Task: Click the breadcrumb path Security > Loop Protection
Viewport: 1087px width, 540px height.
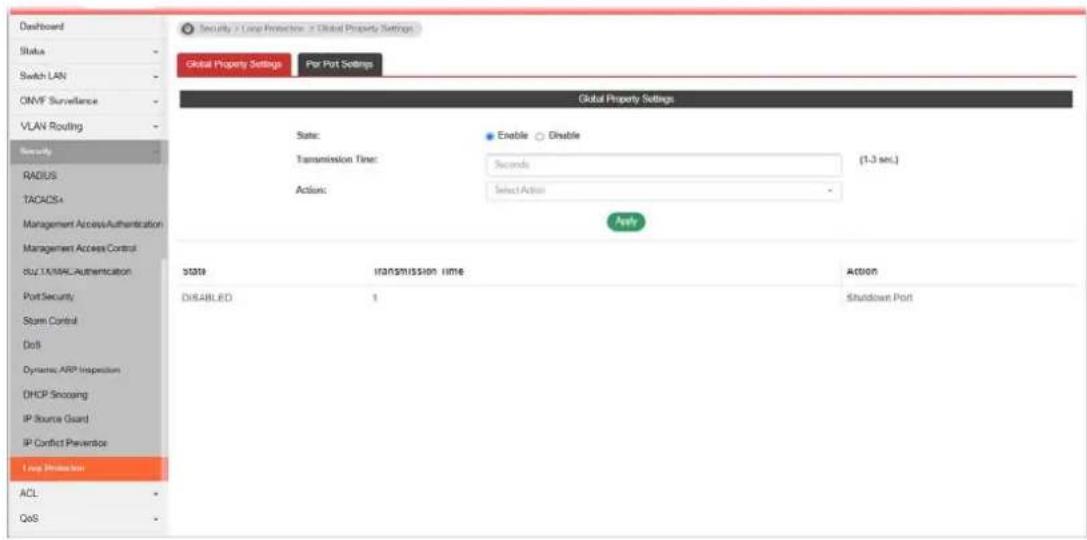Action: (x=252, y=29)
